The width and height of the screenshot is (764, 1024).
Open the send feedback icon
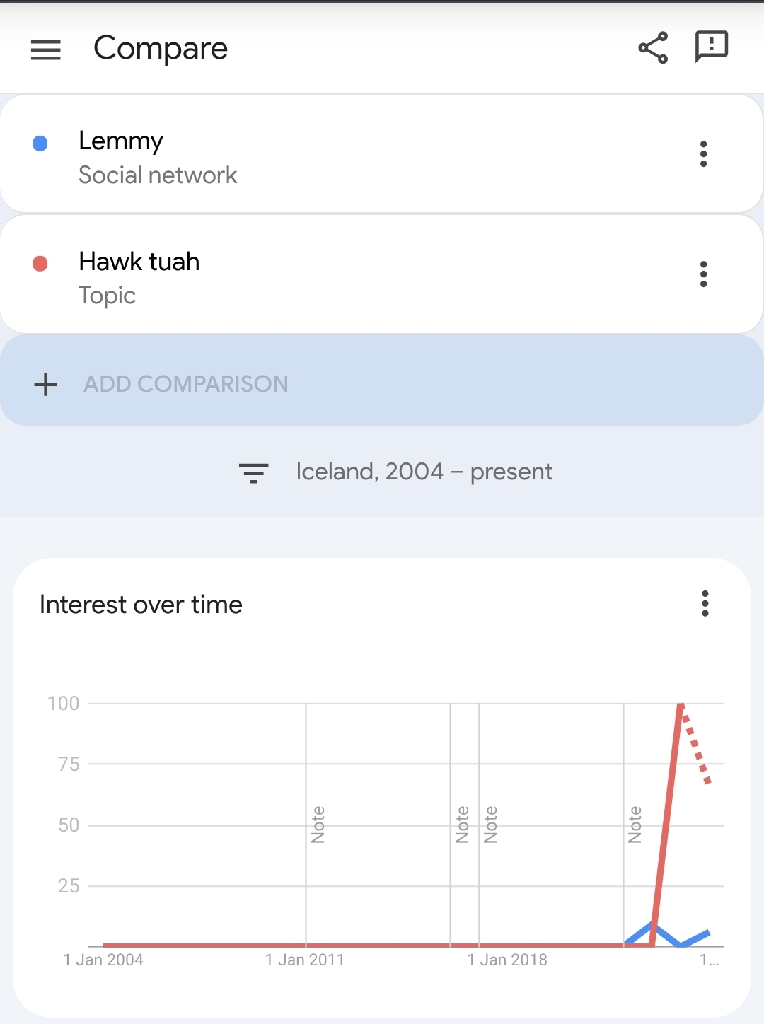(x=711, y=46)
